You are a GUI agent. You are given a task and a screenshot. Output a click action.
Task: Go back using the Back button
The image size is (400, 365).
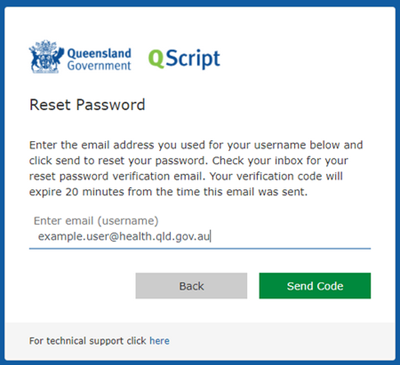[x=191, y=286]
